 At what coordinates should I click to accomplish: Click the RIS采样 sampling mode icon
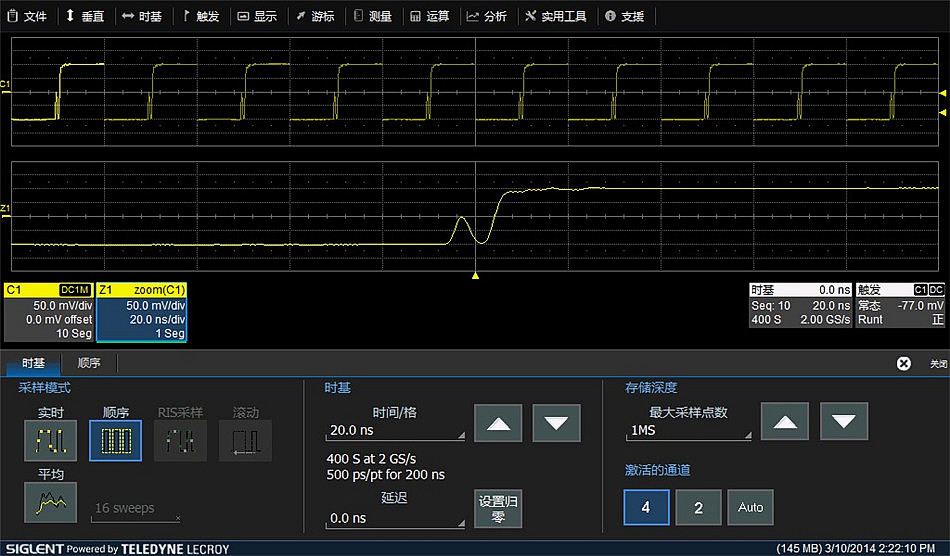pos(180,440)
